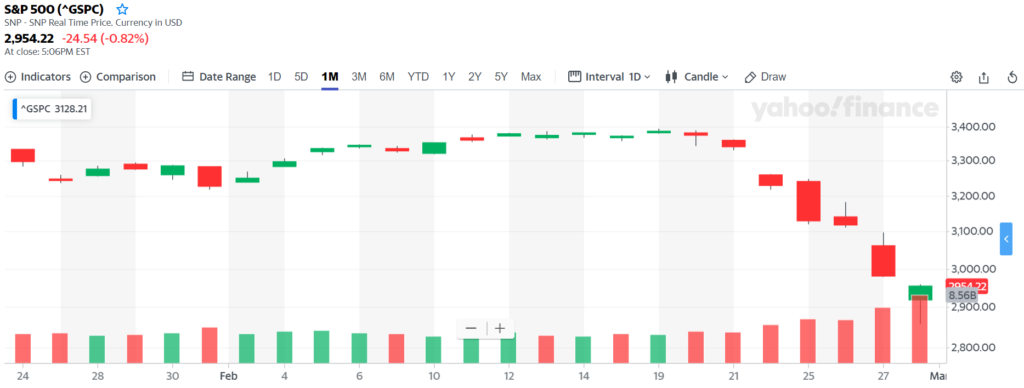Open the Candle chart type dropdown
Image resolution: width=1024 pixels, height=388 pixels.
coord(696,76)
